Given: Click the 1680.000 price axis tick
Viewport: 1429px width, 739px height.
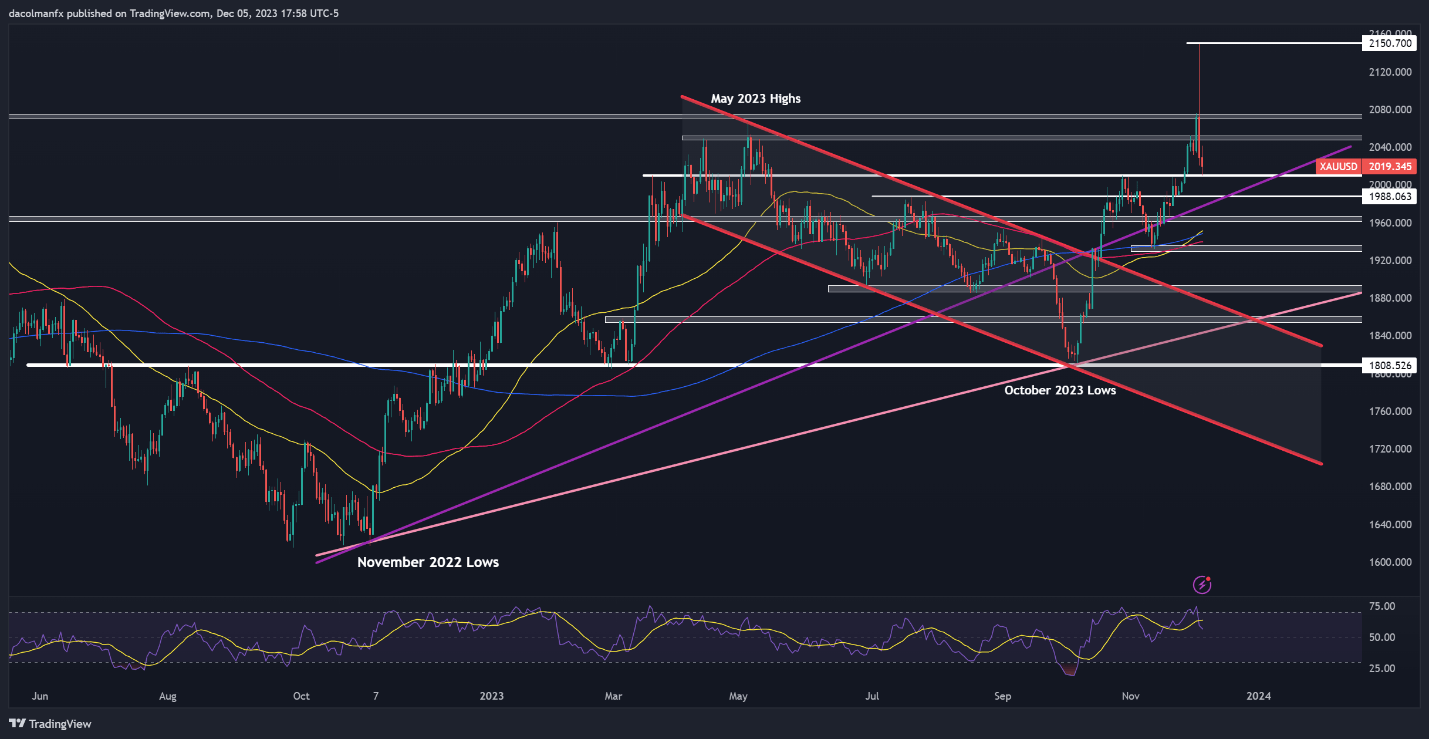Looking at the screenshot, I should click(x=1391, y=487).
